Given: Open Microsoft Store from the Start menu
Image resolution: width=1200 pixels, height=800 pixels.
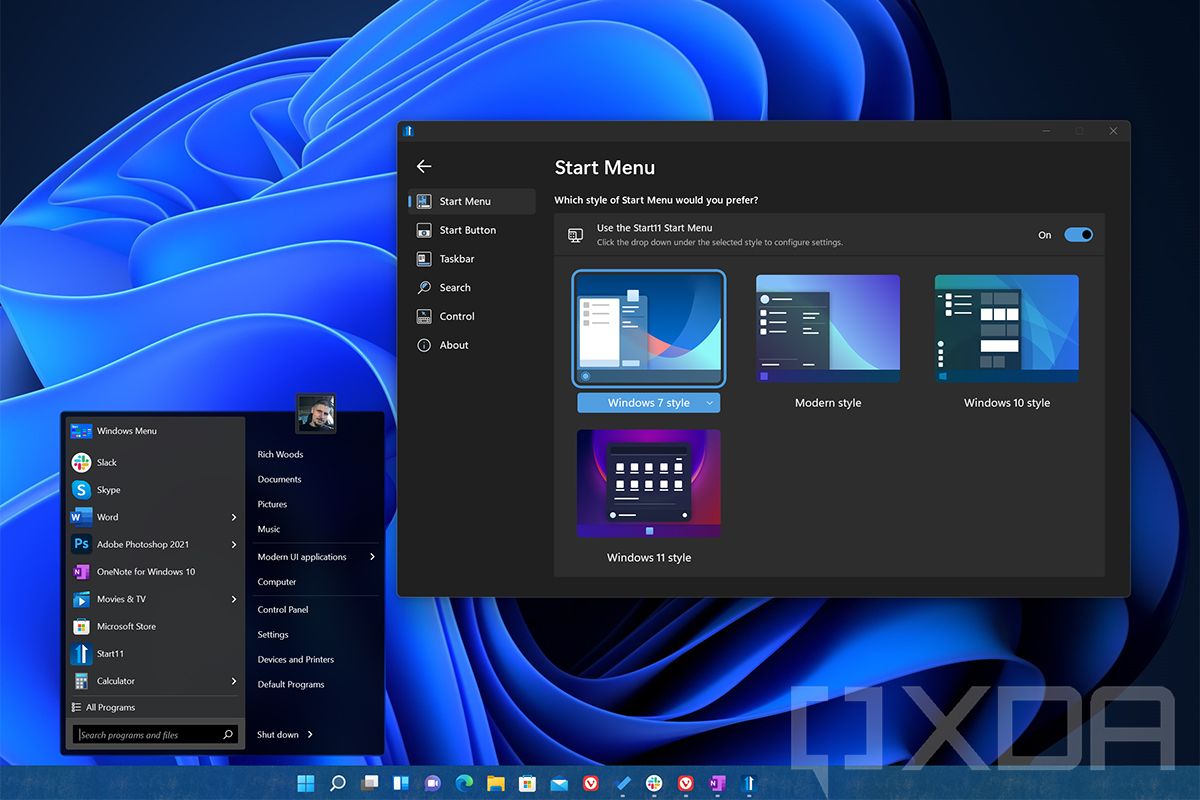Looking at the screenshot, I should [125, 626].
